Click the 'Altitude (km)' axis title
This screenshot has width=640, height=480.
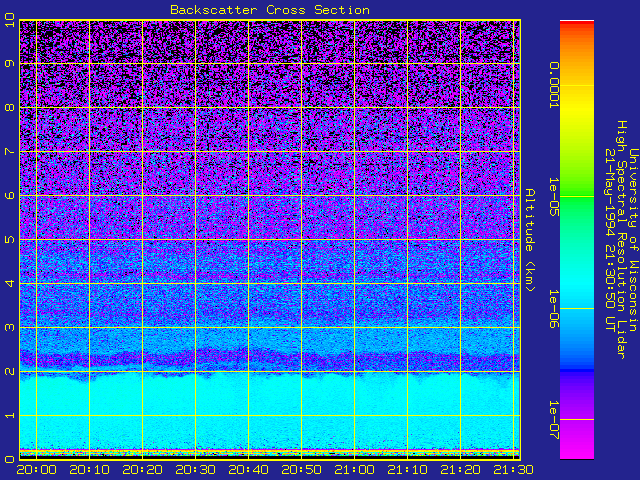coord(529,240)
